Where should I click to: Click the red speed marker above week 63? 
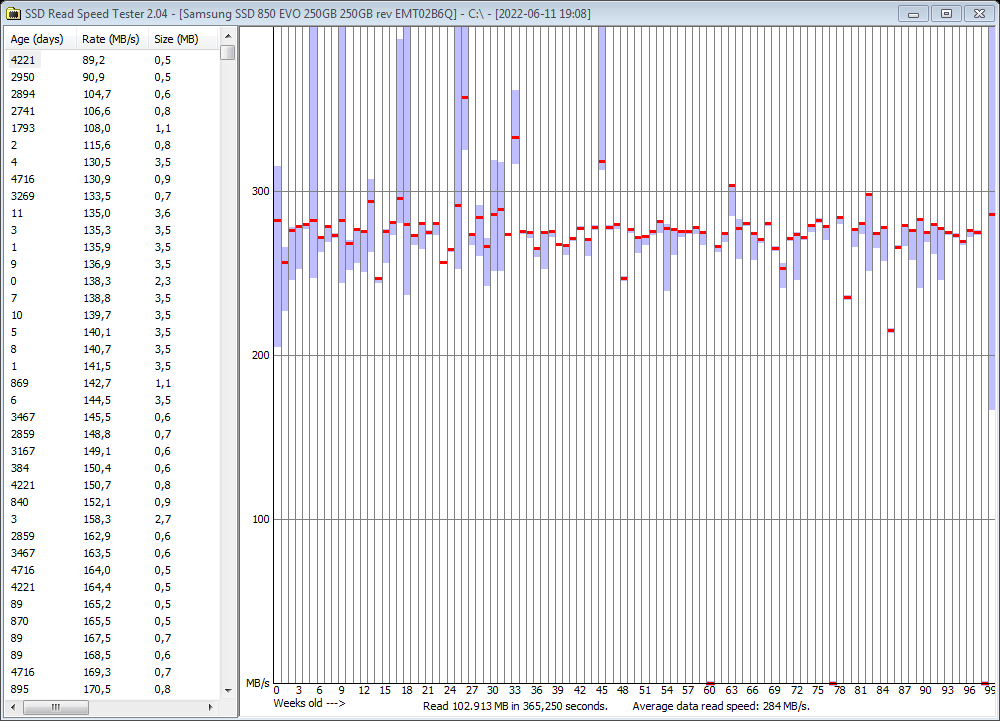click(x=733, y=186)
